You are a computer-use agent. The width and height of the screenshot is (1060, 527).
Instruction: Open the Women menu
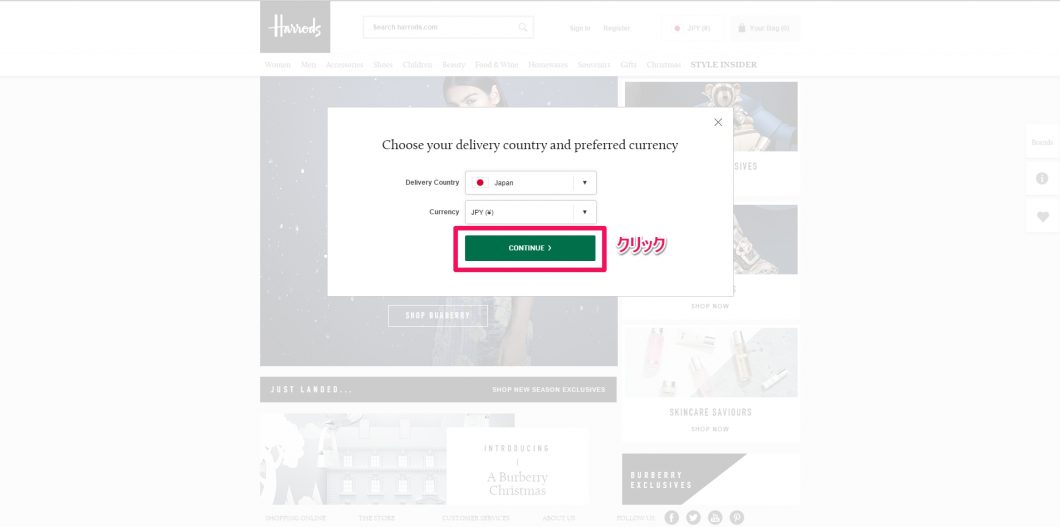pos(277,65)
